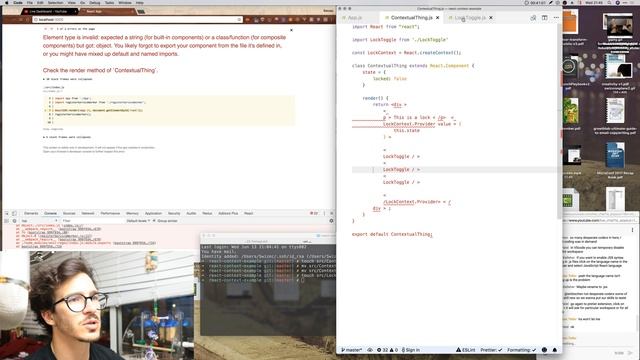The image size is (640, 360).
Task: Open the Help menu in menu bar
Action: (x=140, y=3)
